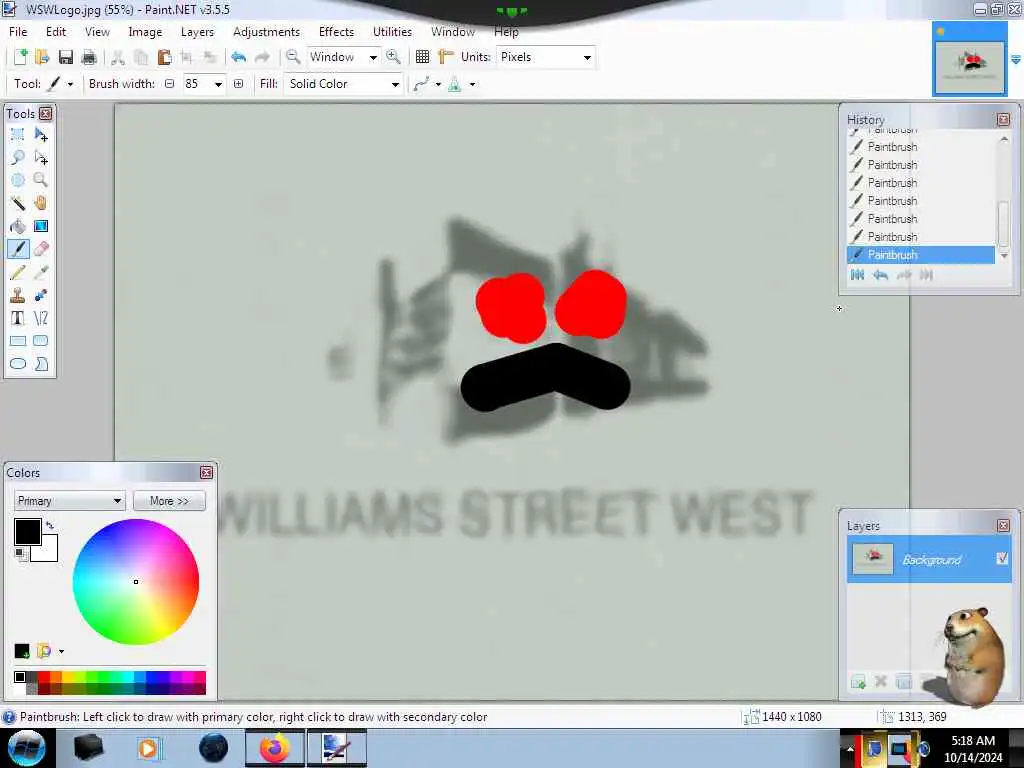1024x768 pixels.
Task: Undo using the toolbar blue arrow
Action: 238,57
